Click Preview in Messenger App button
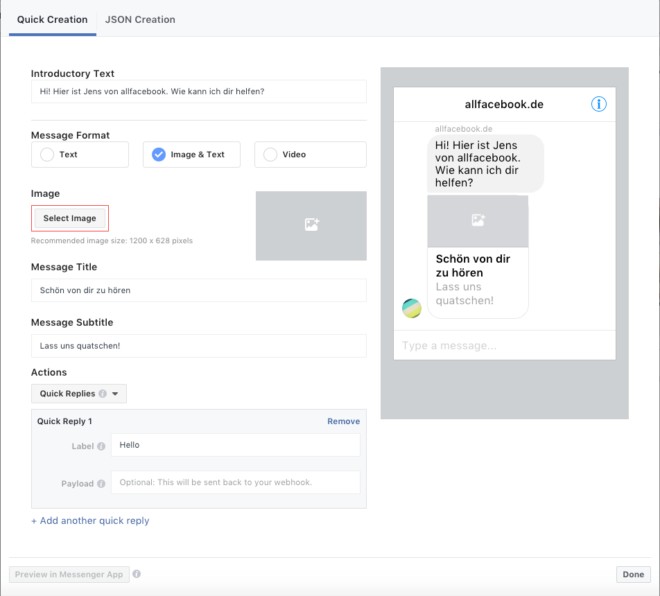This screenshot has height=596, width=660. (69, 575)
